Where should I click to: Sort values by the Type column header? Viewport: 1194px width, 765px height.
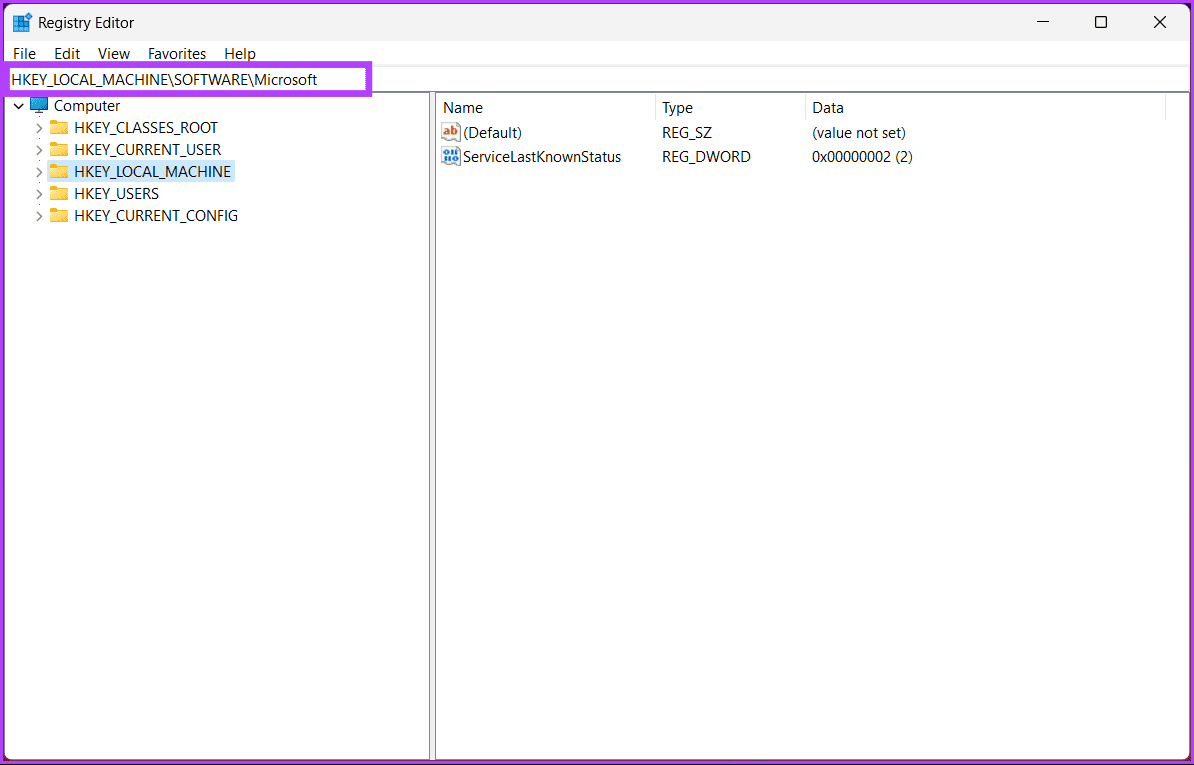pos(730,107)
